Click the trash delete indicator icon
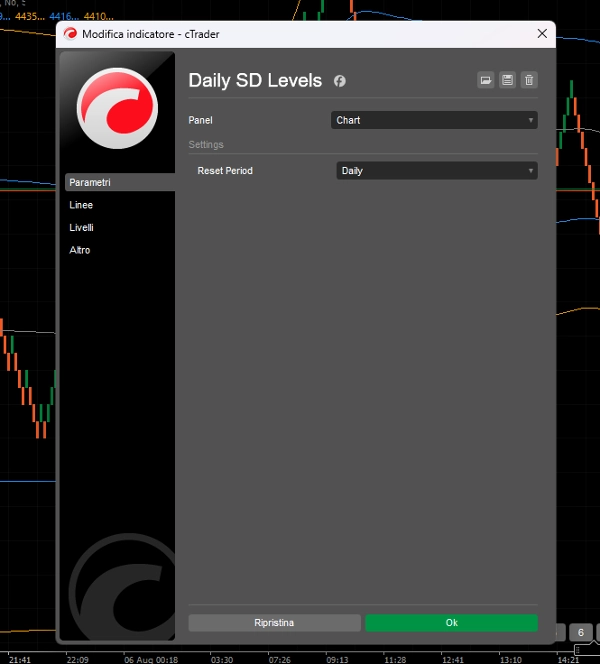Image resolution: width=600 pixels, height=664 pixels. (529, 80)
